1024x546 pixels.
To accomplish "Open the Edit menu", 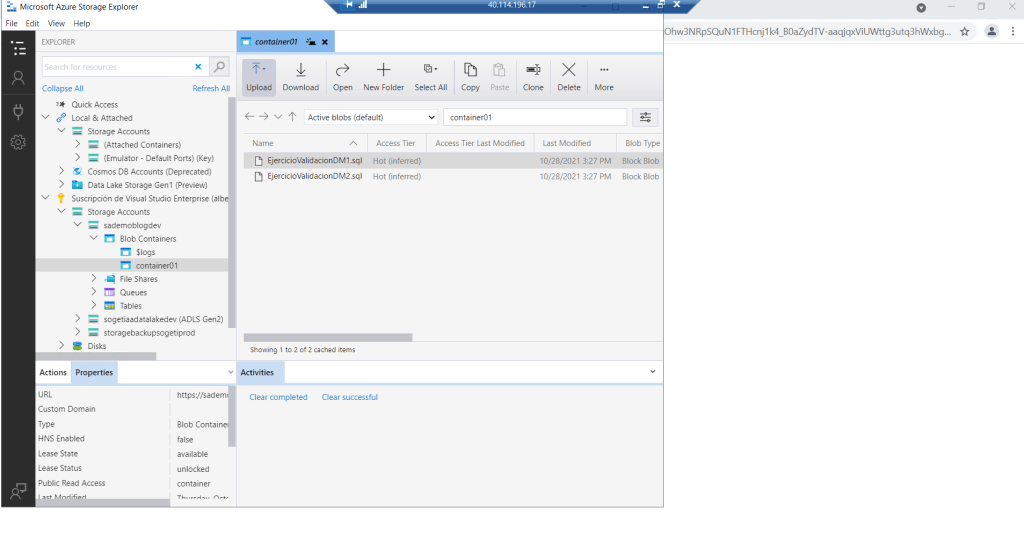I will point(33,23).
